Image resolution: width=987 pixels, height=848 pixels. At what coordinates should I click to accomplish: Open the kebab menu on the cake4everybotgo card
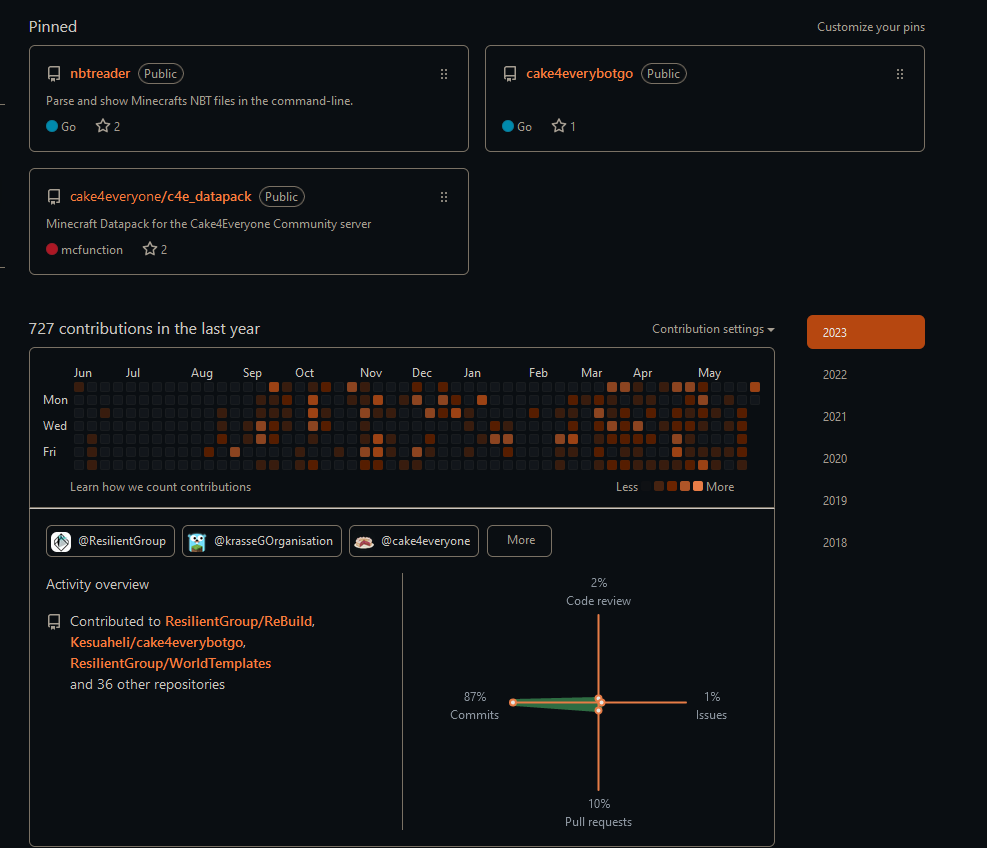click(900, 73)
